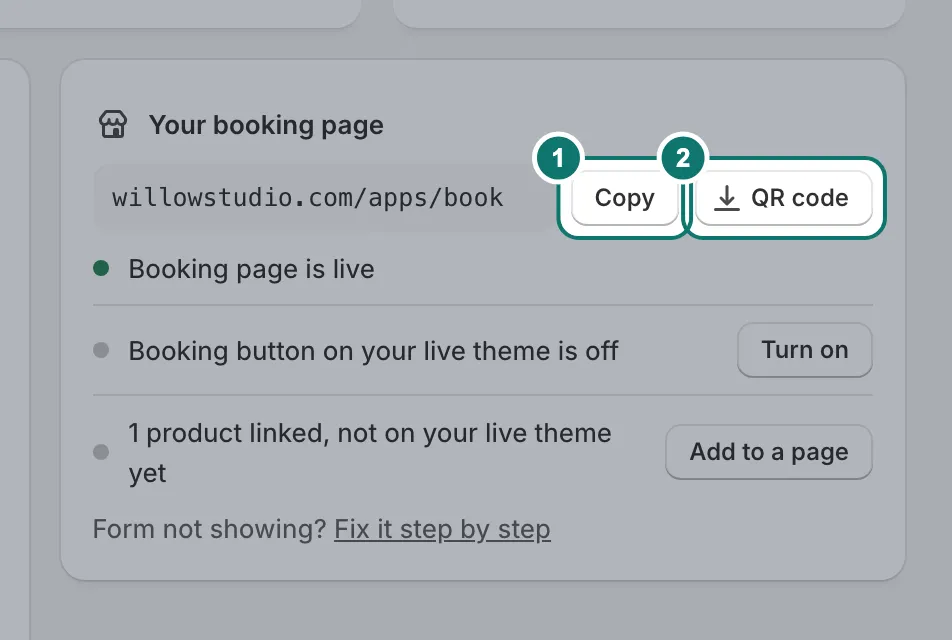Copy the booking page URL
This screenshot has width=952, height=640.
click(x=624, y=198)
